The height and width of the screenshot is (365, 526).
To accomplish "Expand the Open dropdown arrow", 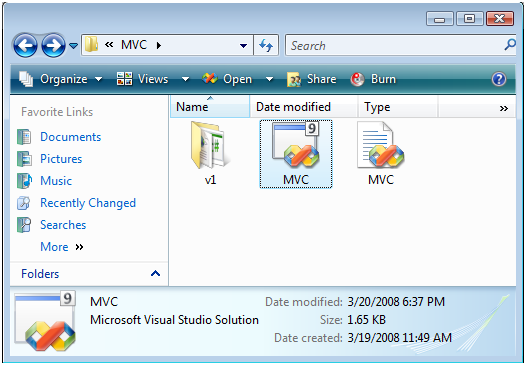I will (269, 80).
